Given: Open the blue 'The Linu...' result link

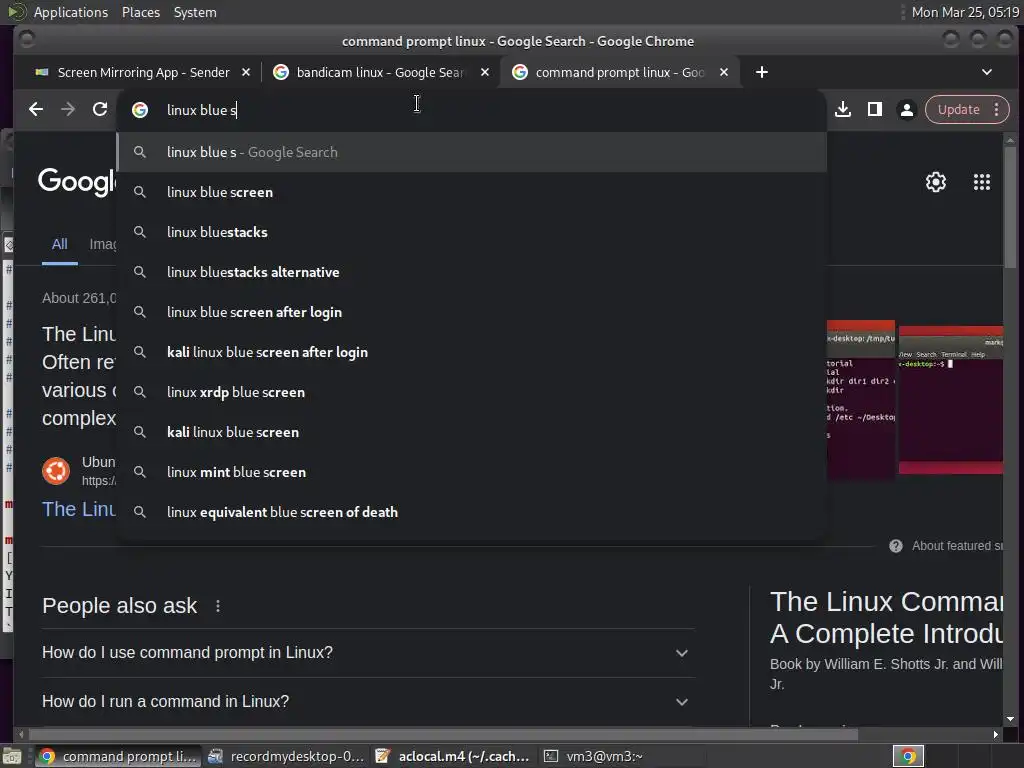Looking at the screenshot, I should tap(78, 509).
